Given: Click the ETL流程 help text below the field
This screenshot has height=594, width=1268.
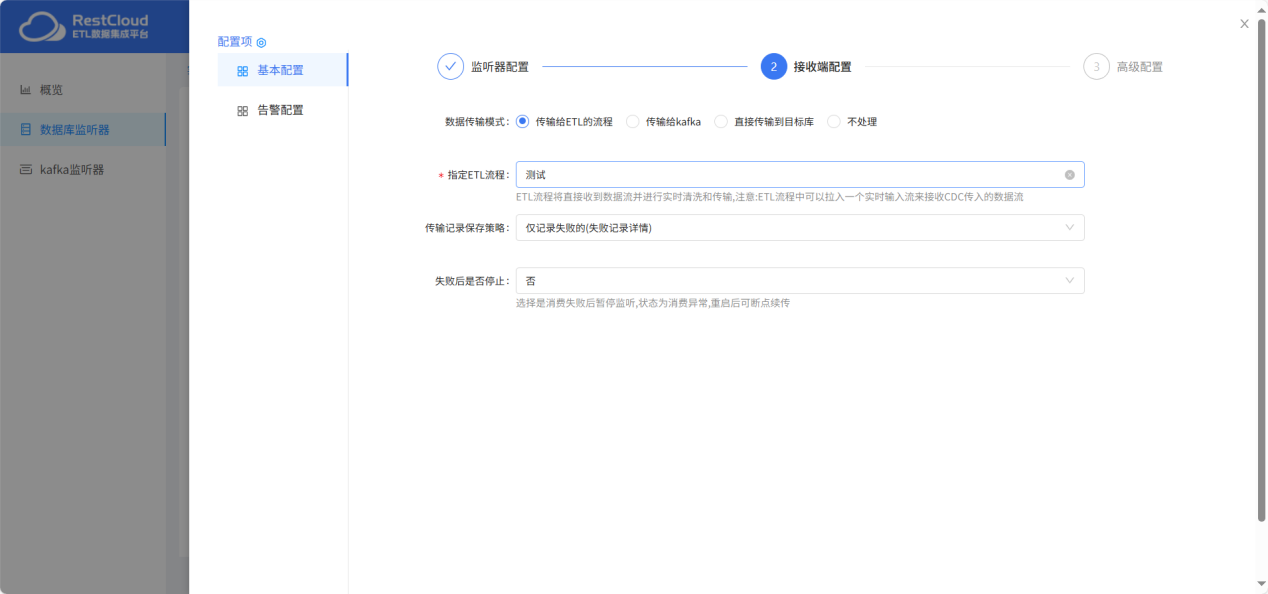Looking at the screenshot, I should (770, 197).
